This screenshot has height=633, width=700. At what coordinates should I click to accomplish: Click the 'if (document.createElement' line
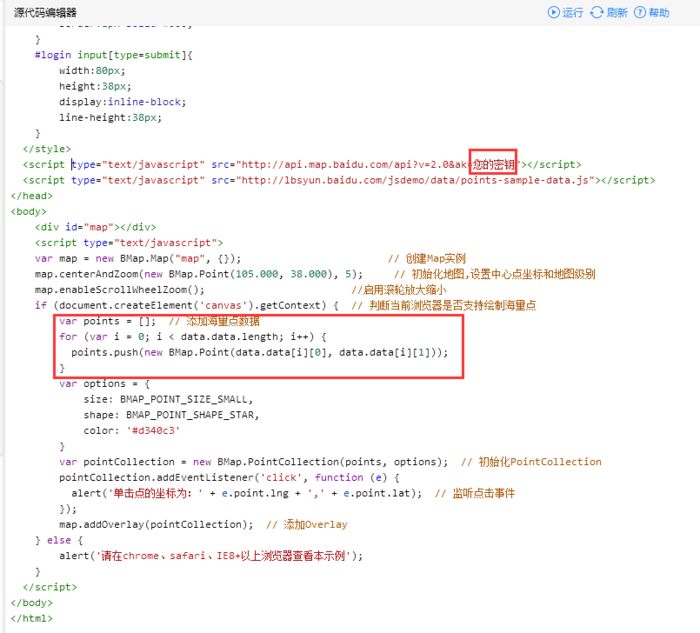(x=187, y=305)
